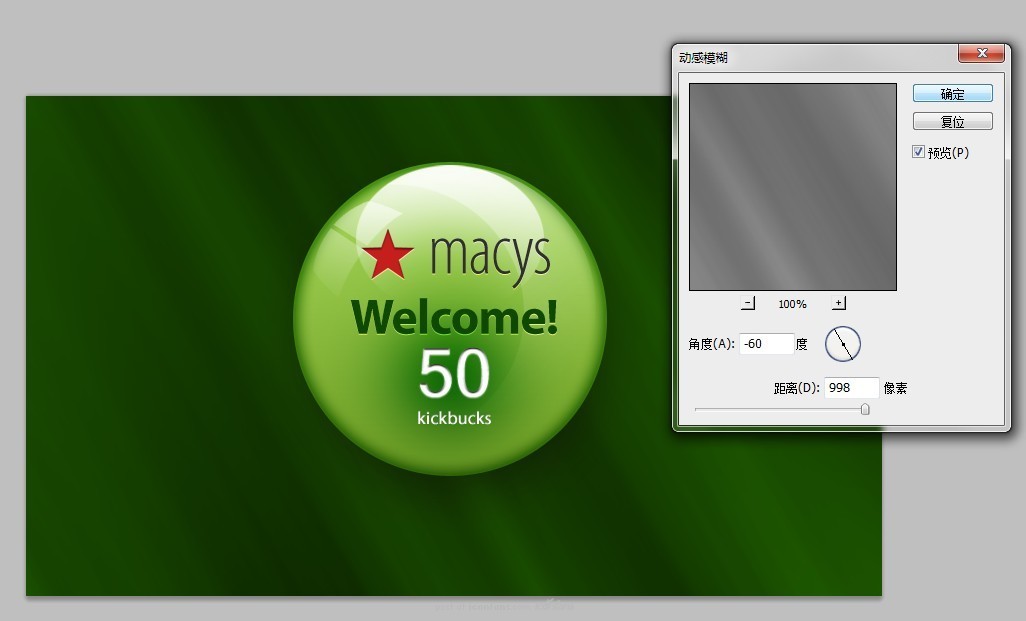
Task: Click the plus icon to zoom in preview
Action: coord(838,301)
